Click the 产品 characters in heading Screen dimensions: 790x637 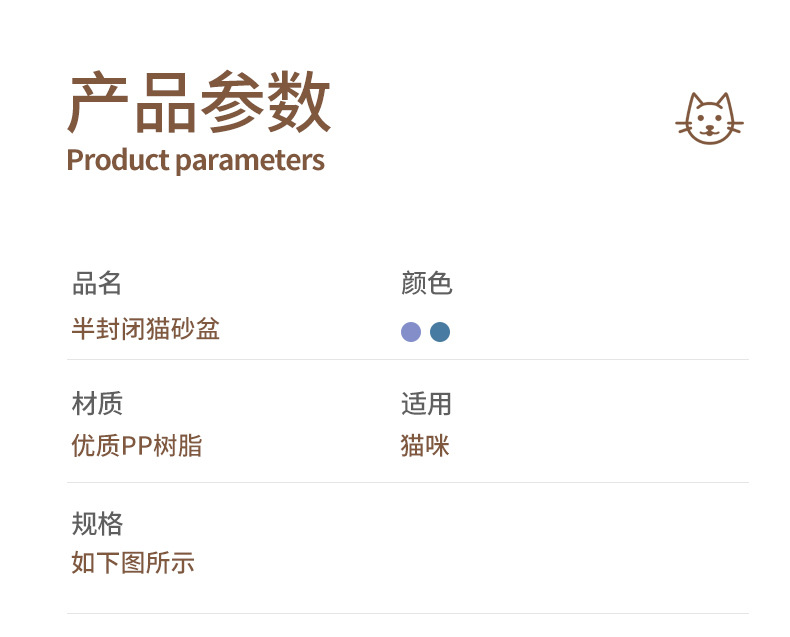coord(132,104)
